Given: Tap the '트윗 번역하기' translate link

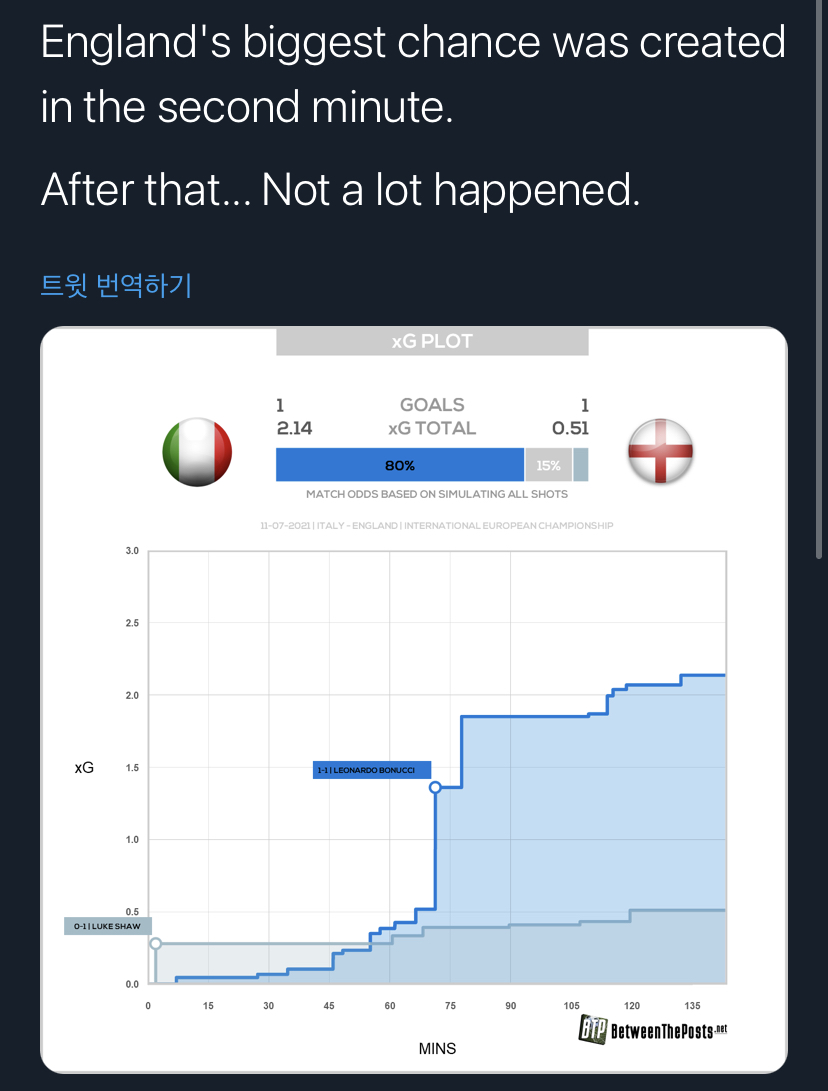Looking at the screenshot, I should [116, 286].
